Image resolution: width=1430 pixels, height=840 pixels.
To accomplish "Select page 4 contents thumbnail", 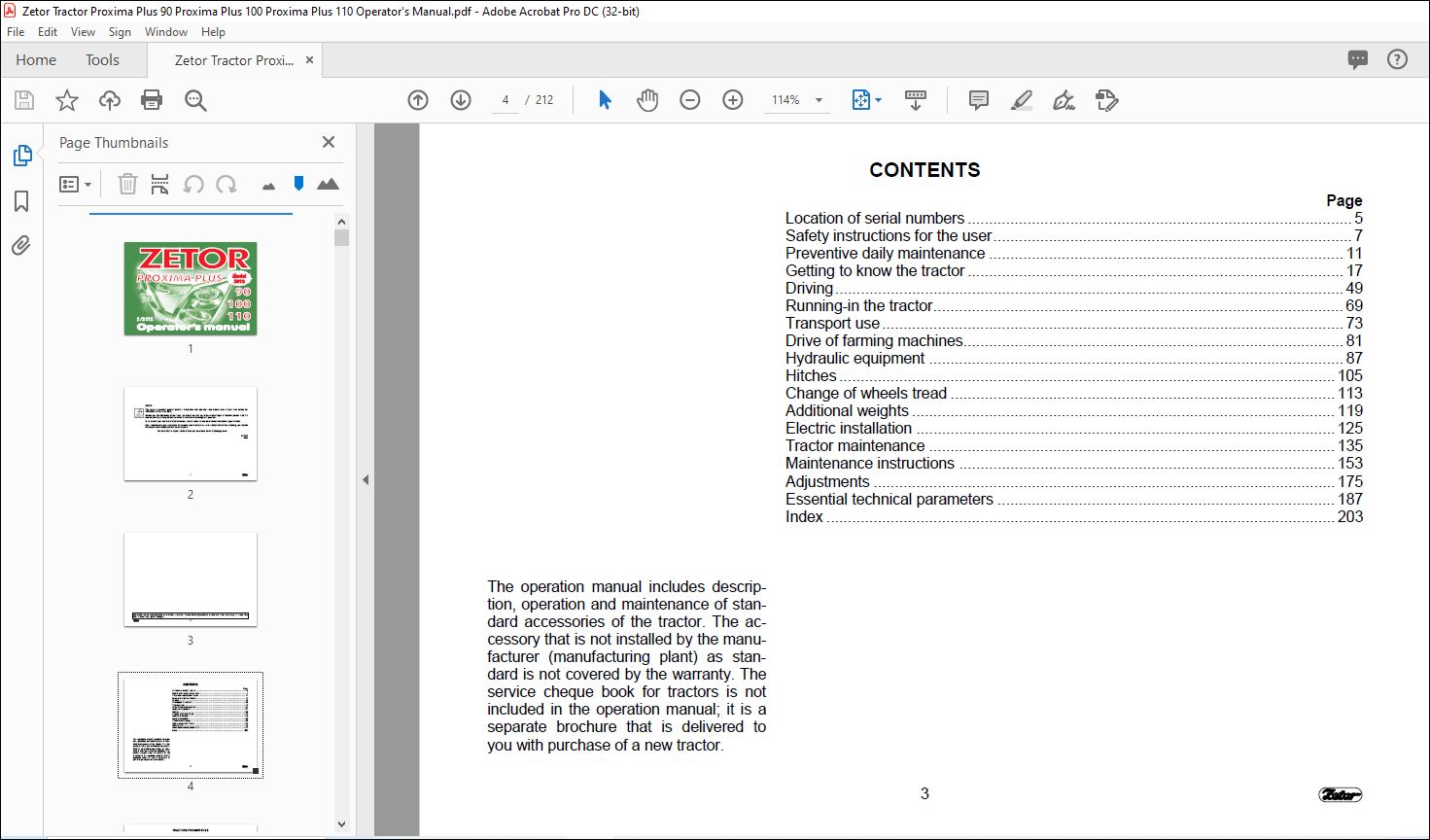I will tap(191, 725).
